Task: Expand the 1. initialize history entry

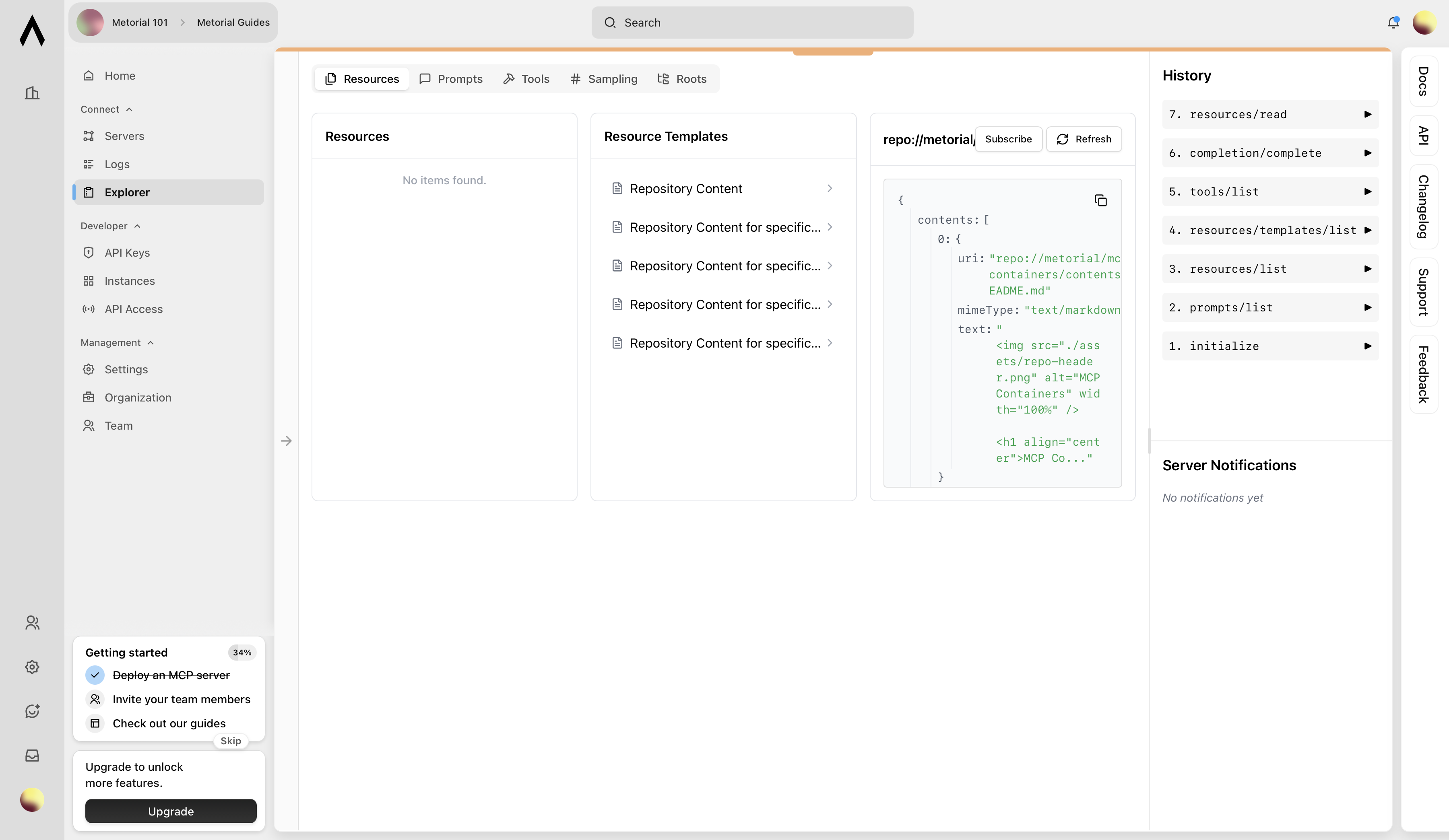Action: (1367, 346)
